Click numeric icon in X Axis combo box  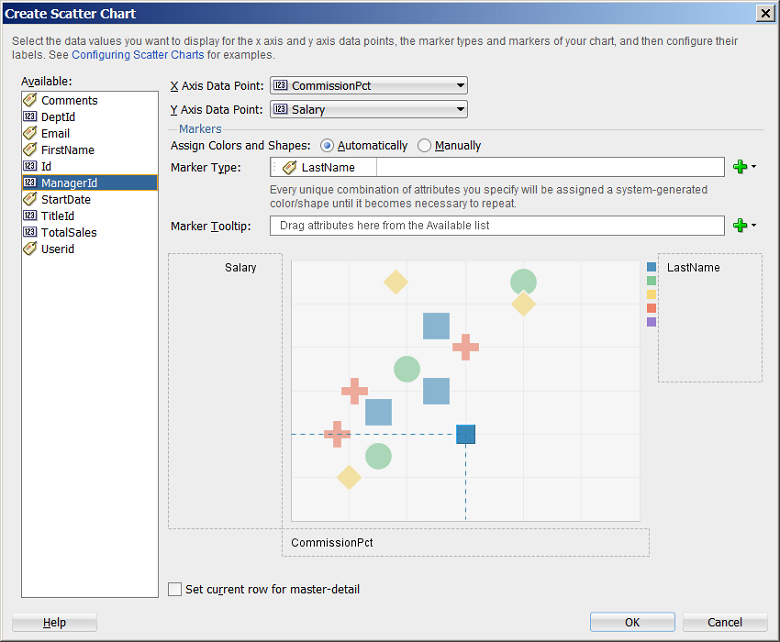point(281,85)
